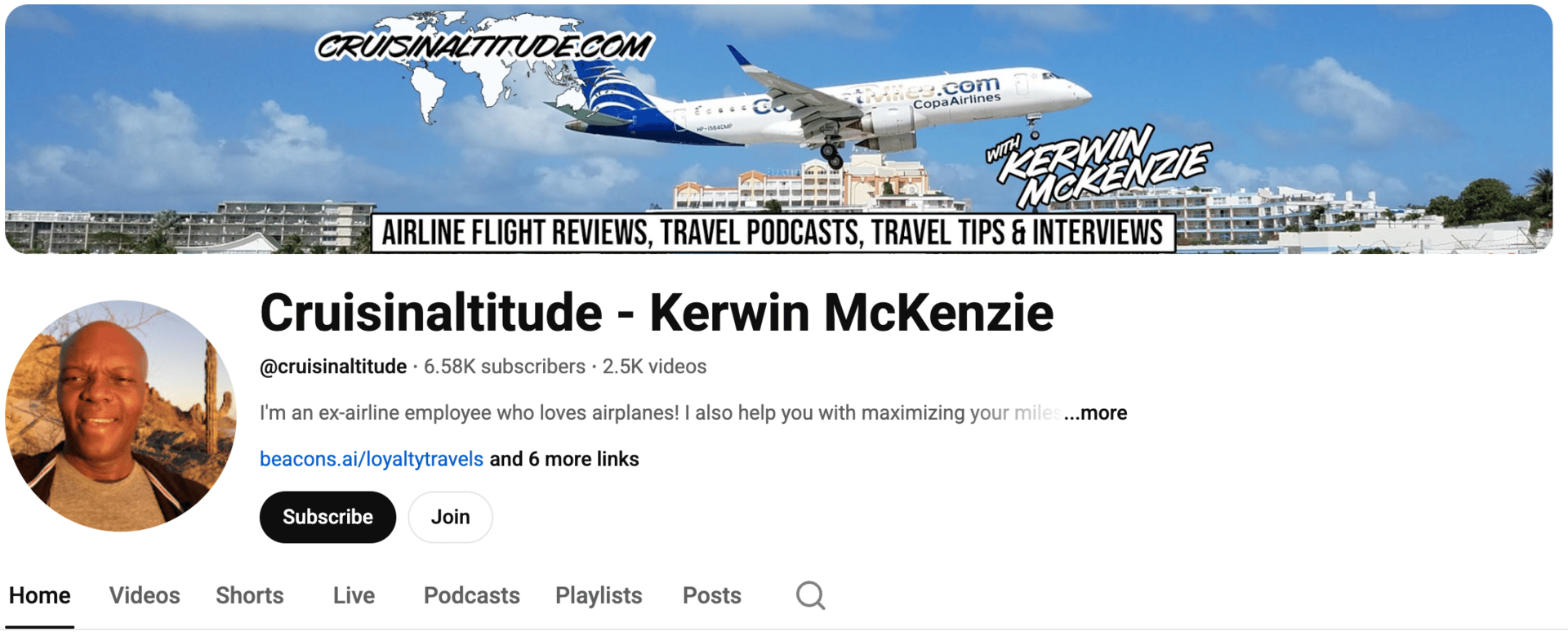Open the Posts tab

click(x=712, y=595)
